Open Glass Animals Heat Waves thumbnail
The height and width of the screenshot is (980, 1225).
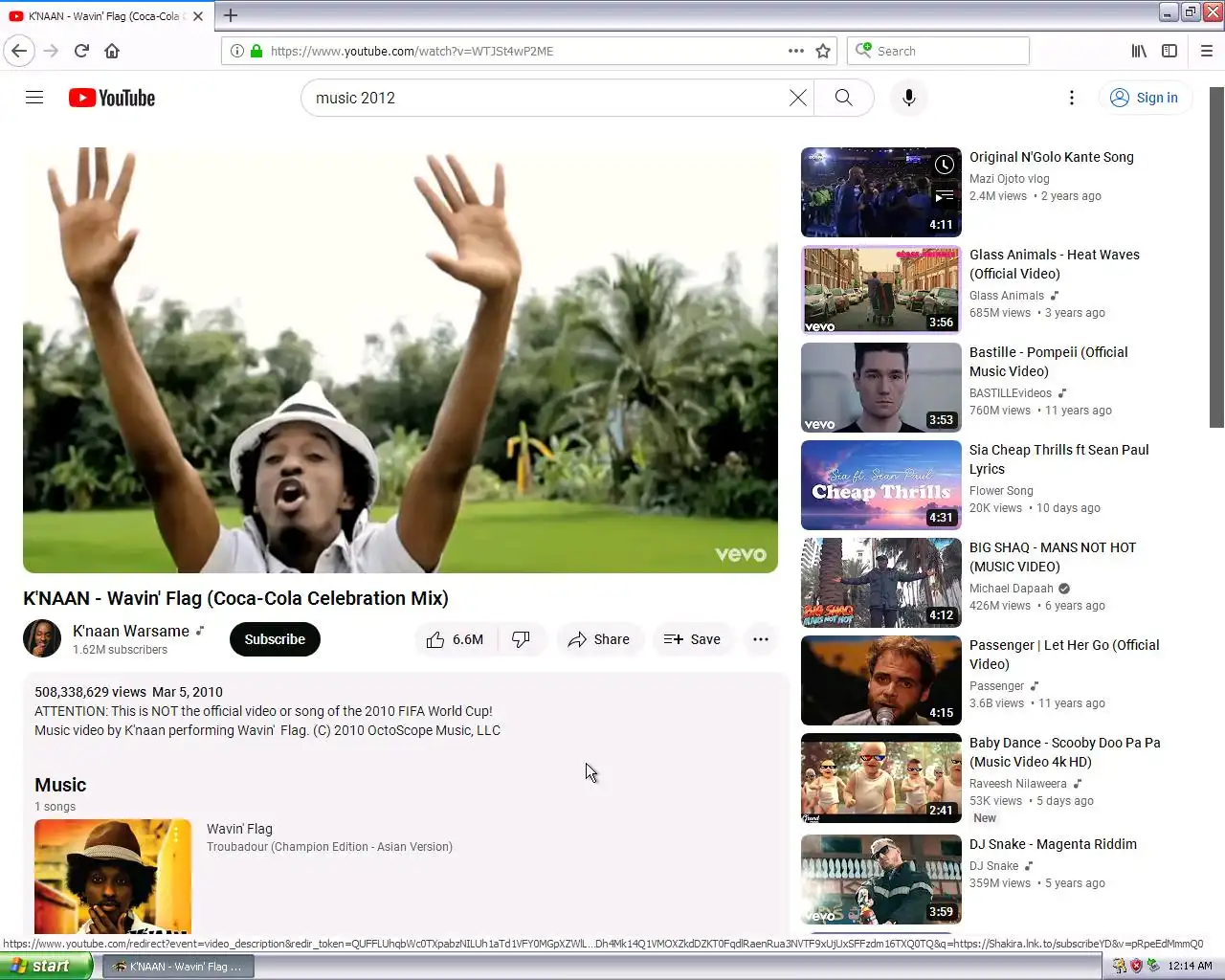[x=880, y=290]
